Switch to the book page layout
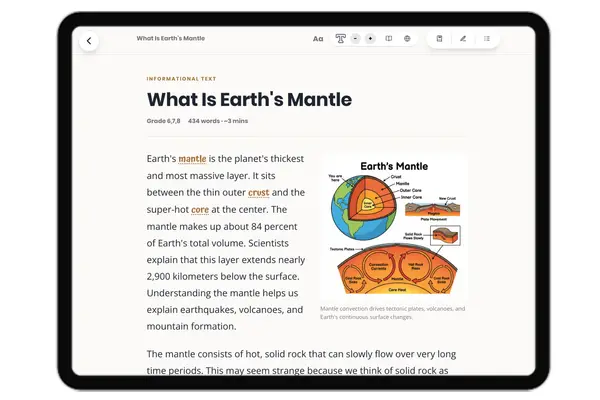The height and width of the screenshot is (400, 600). click(388, 39)
